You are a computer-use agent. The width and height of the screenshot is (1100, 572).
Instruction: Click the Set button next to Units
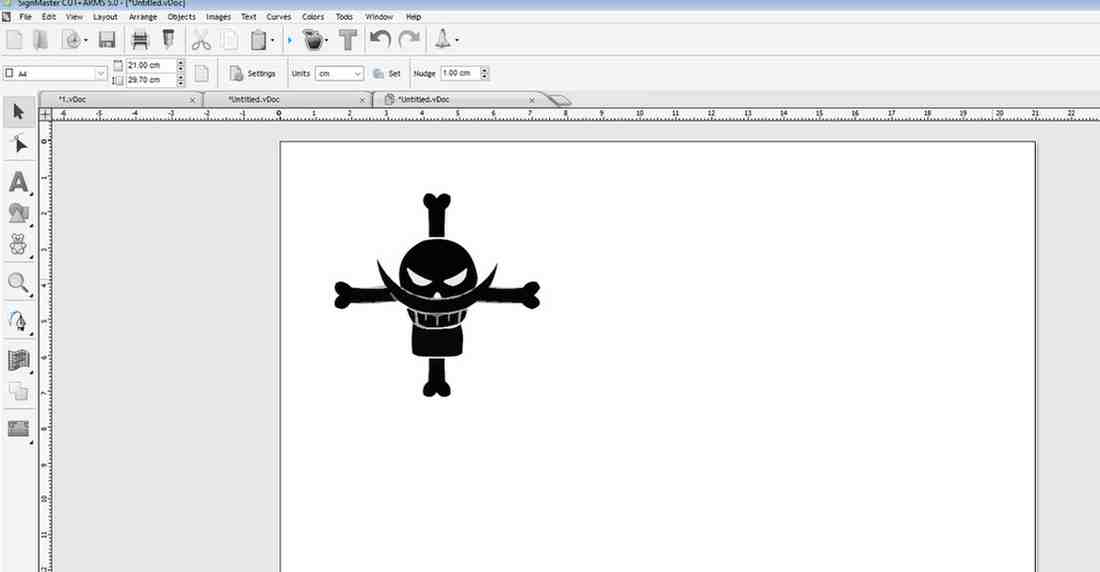pyautogui.click(x=387, y=73)
